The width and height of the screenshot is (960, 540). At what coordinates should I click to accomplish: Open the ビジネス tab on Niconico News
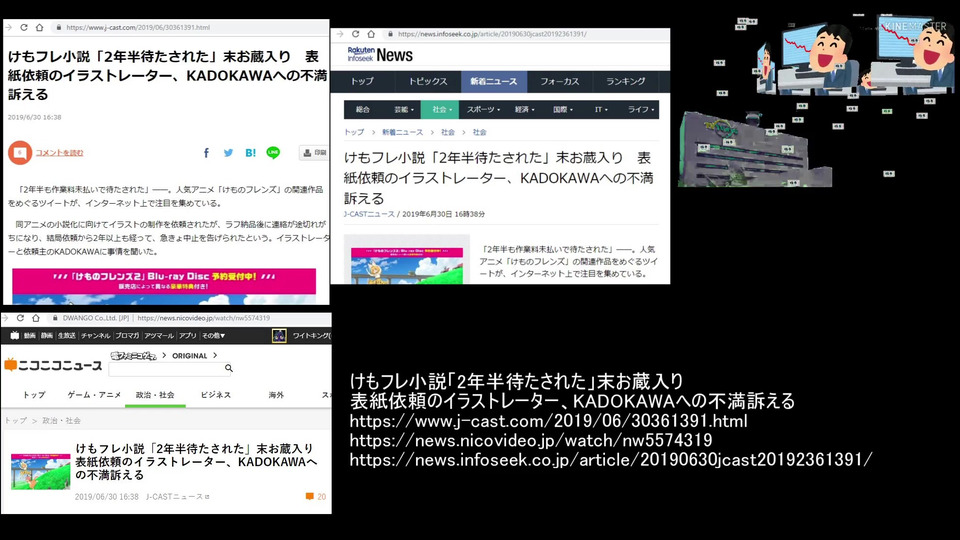tap(216, 395)
